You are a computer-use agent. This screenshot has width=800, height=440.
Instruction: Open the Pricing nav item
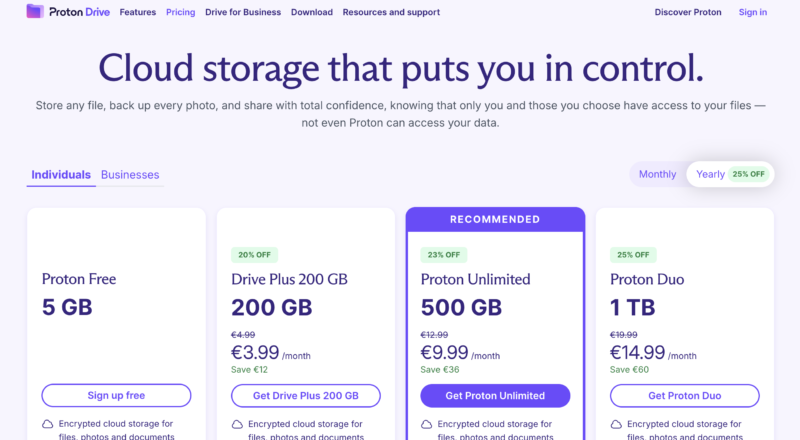181,12
